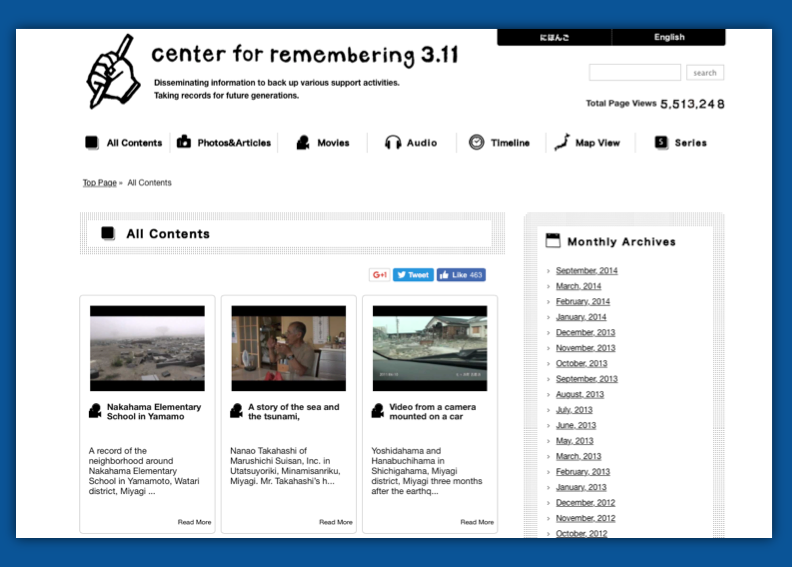Viewport: 792px width, 567px height.
Task: Read More on the sea and tsunami story
Action: (336, 522)
